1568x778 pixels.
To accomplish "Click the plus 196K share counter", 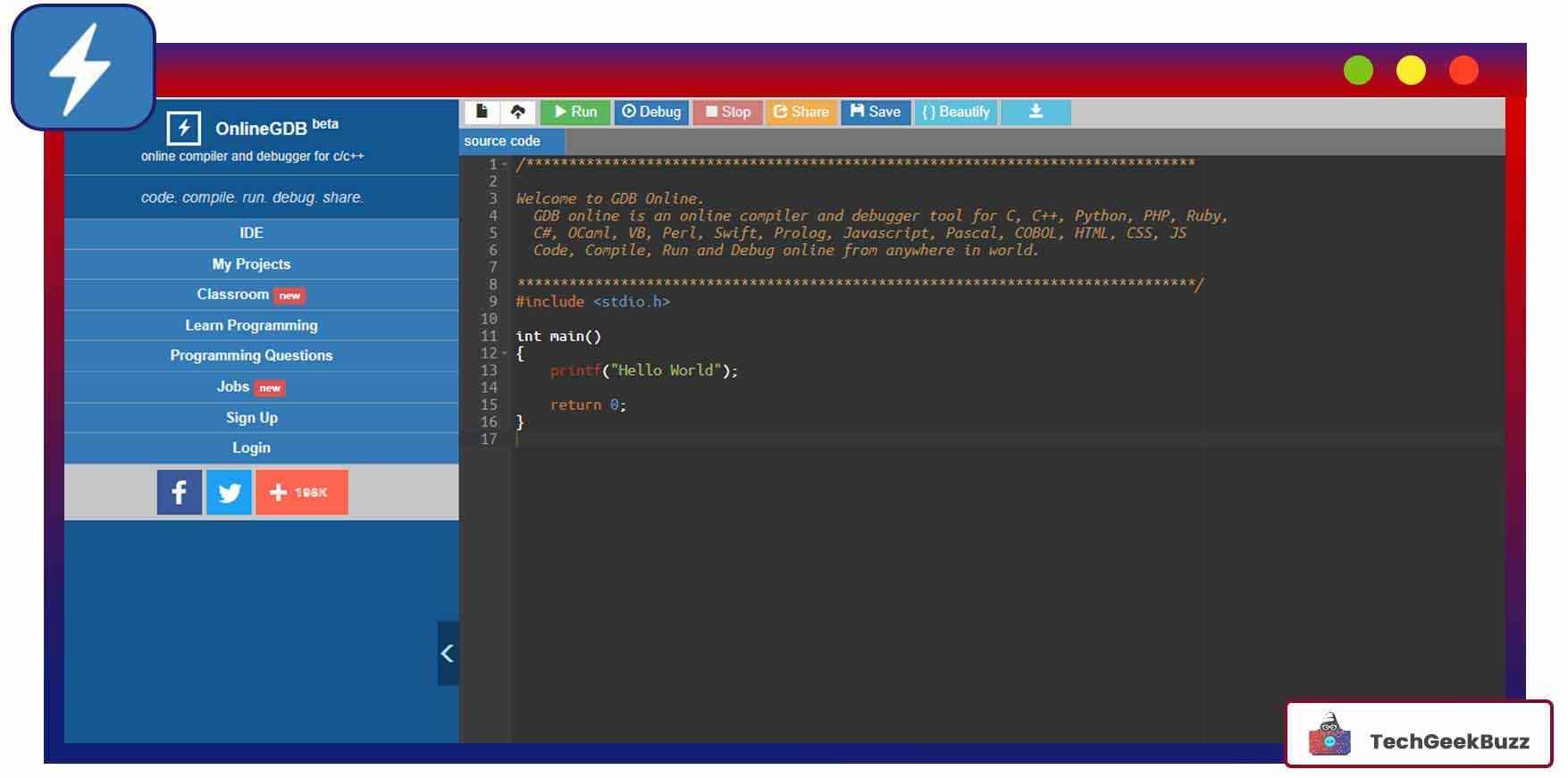I will [x=301, y=492].
